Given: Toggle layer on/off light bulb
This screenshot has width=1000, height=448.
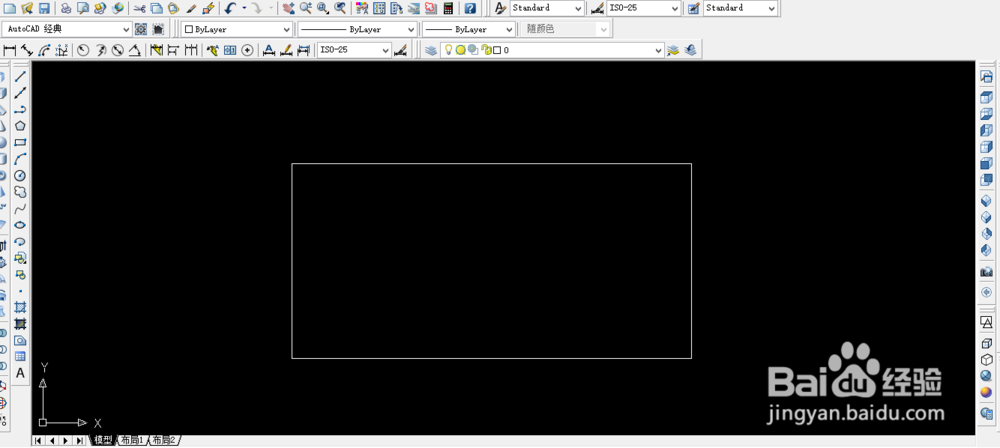Looking at the screenshot, I should 448,50.
